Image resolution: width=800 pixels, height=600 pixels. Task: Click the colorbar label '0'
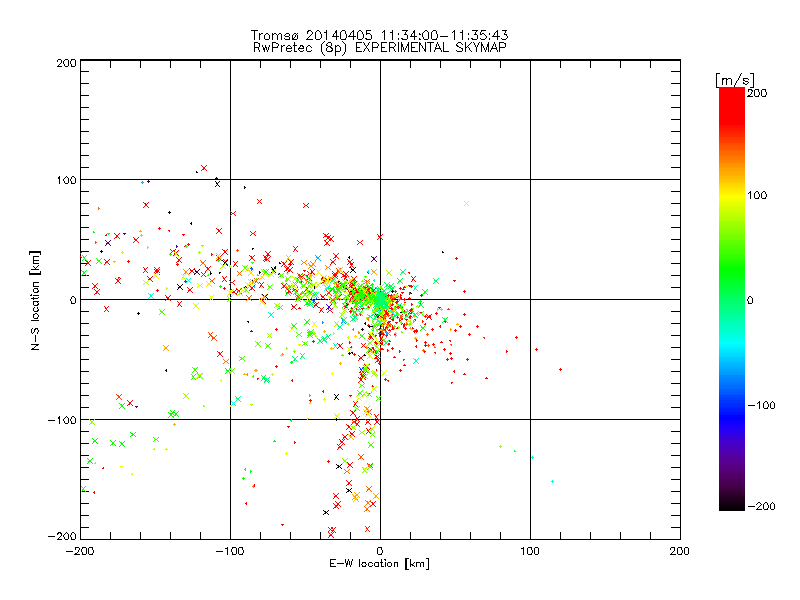click(x=750, y=300)
